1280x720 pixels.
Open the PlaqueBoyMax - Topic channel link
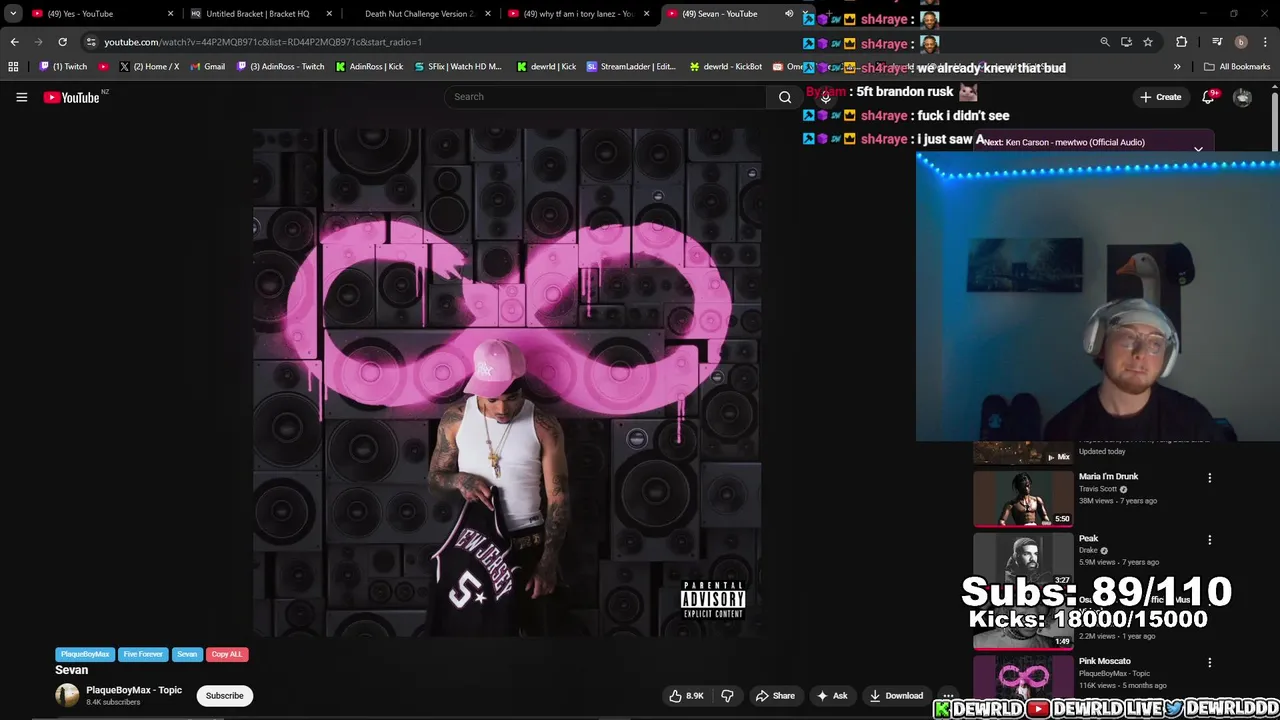click(134, 690)
